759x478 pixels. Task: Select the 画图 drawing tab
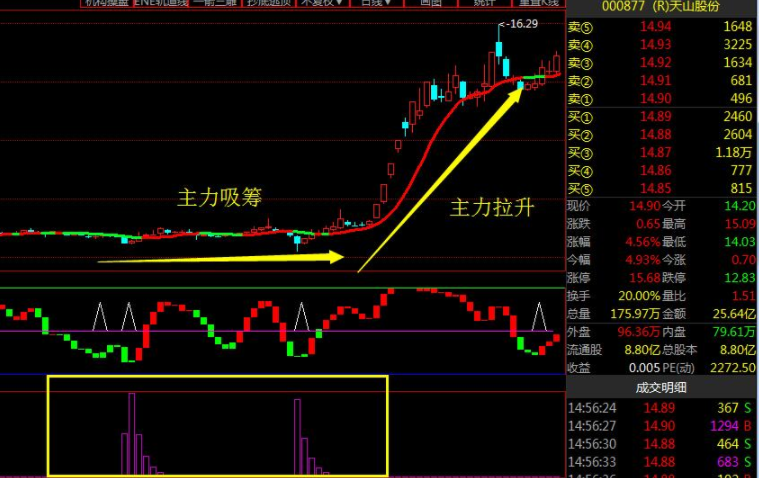click(430, 3)
